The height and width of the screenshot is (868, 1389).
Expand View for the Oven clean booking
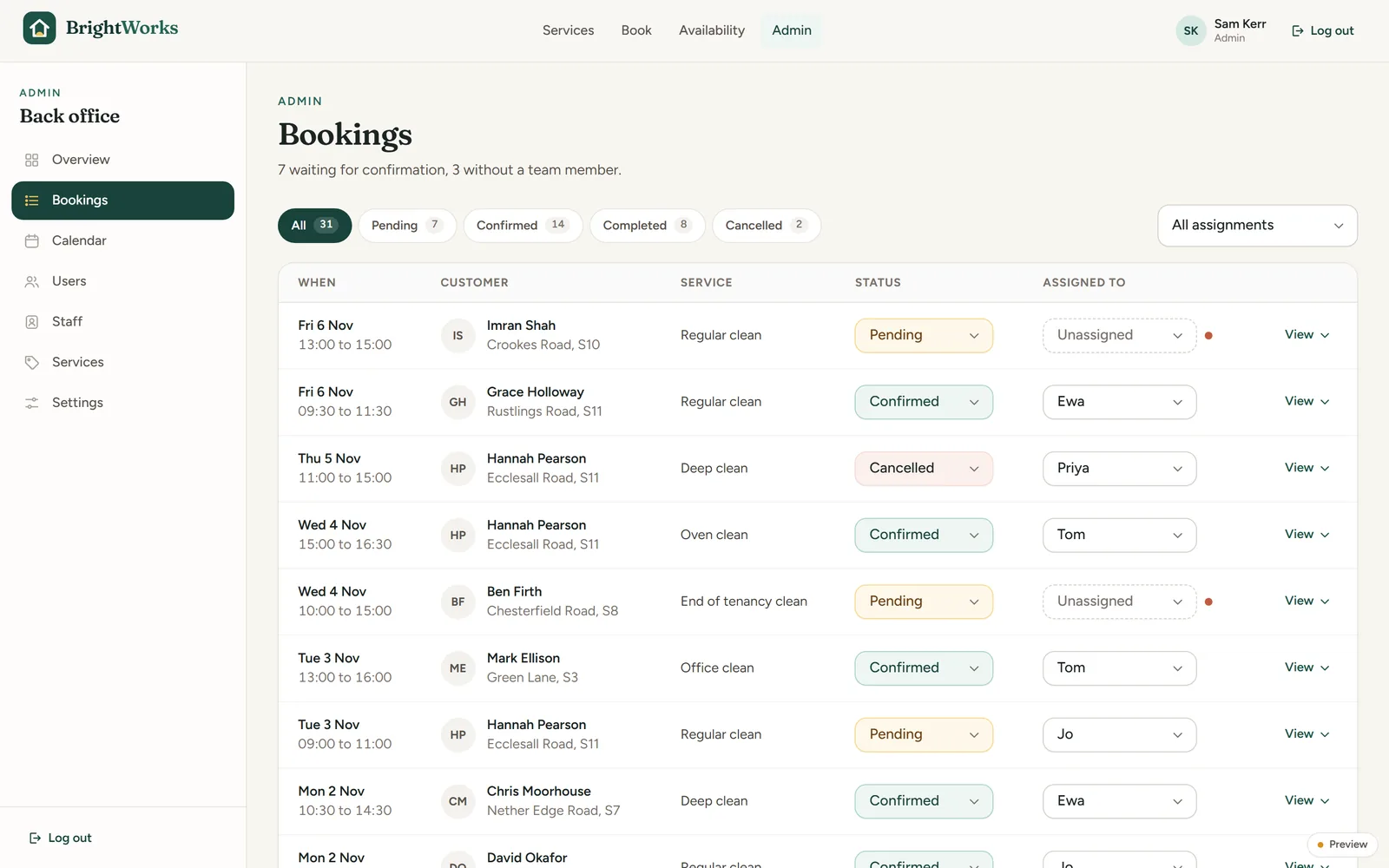point(1307,535)
